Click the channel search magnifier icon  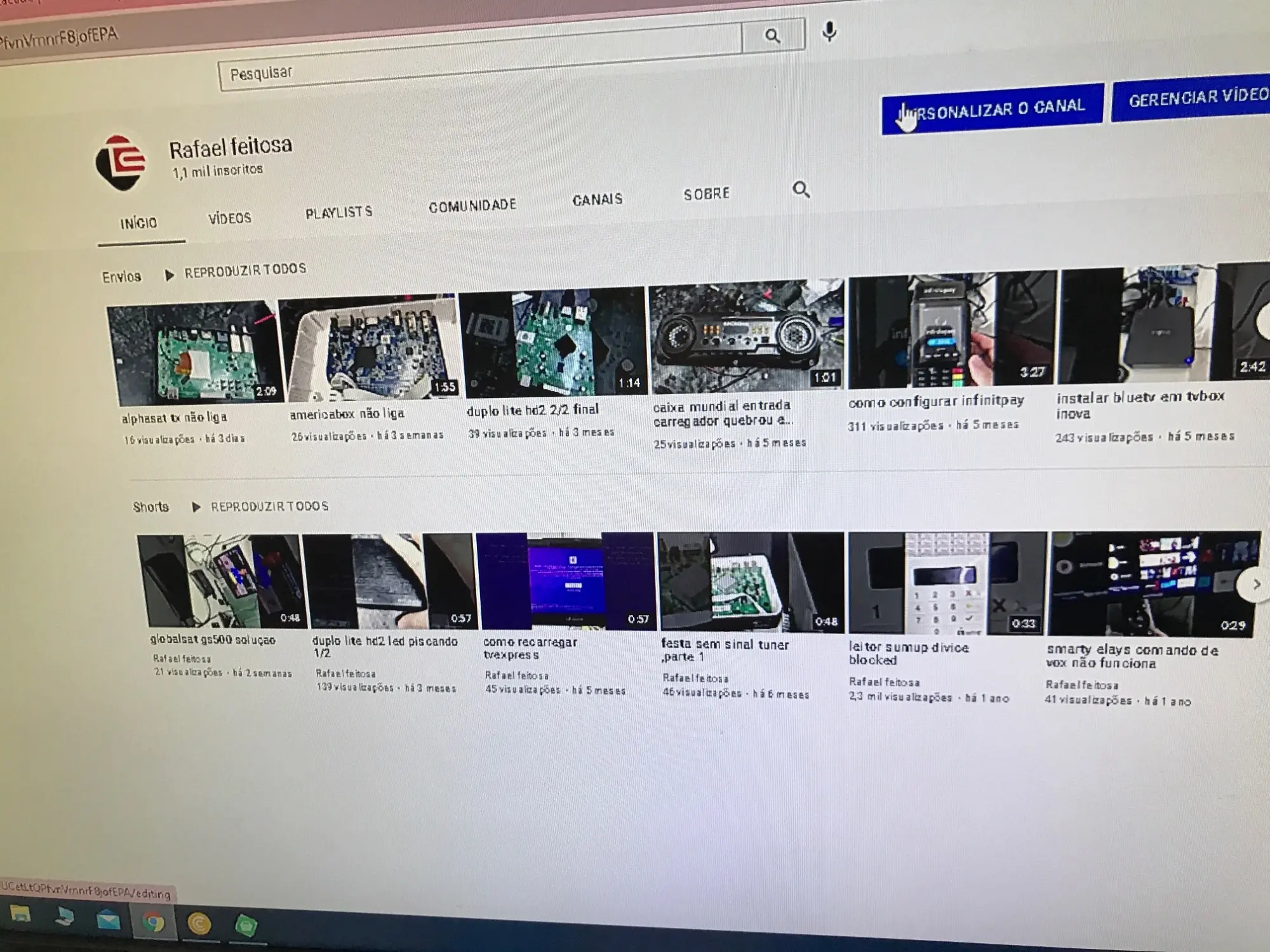click(801, 189)
